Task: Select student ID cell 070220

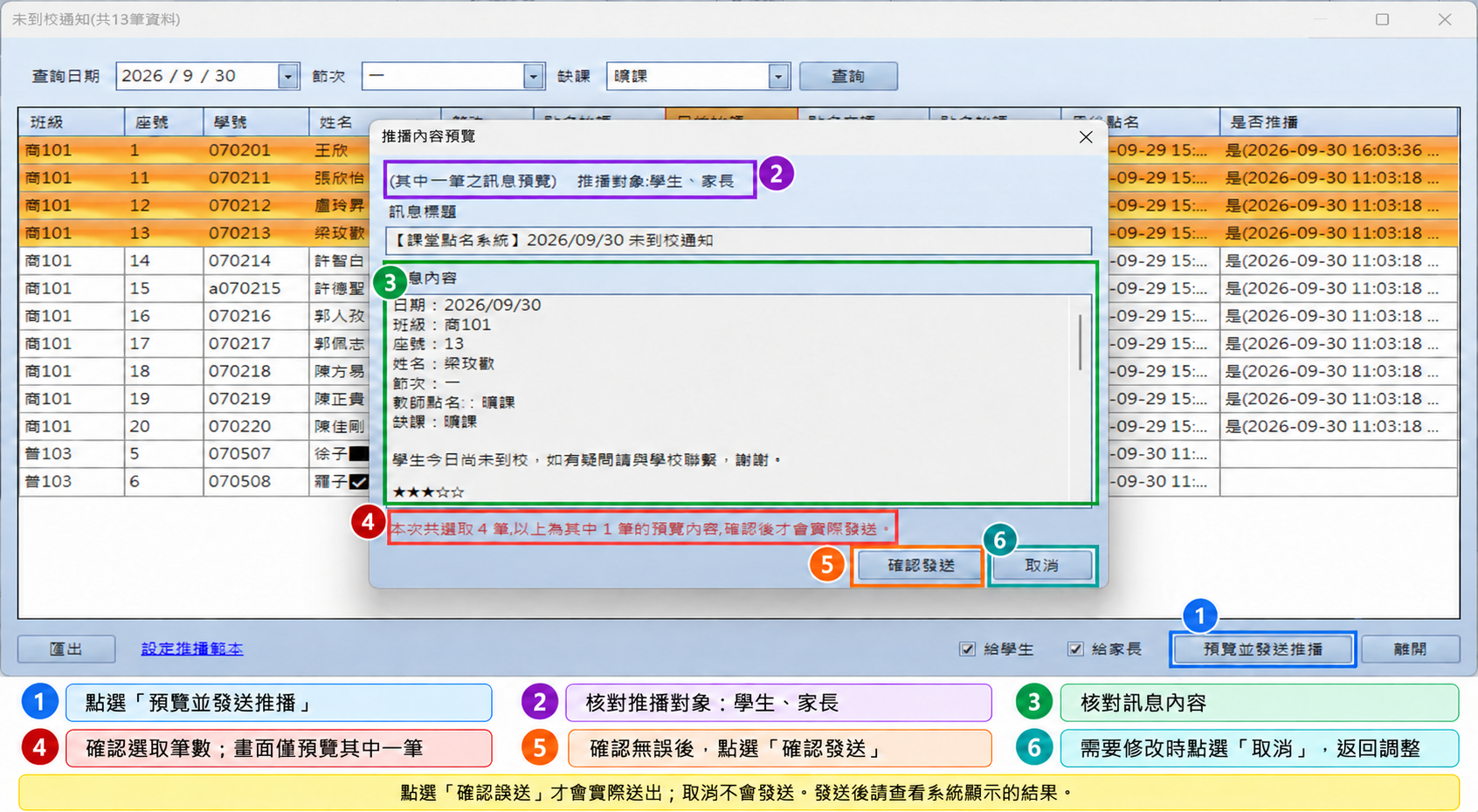Action: 256,426
